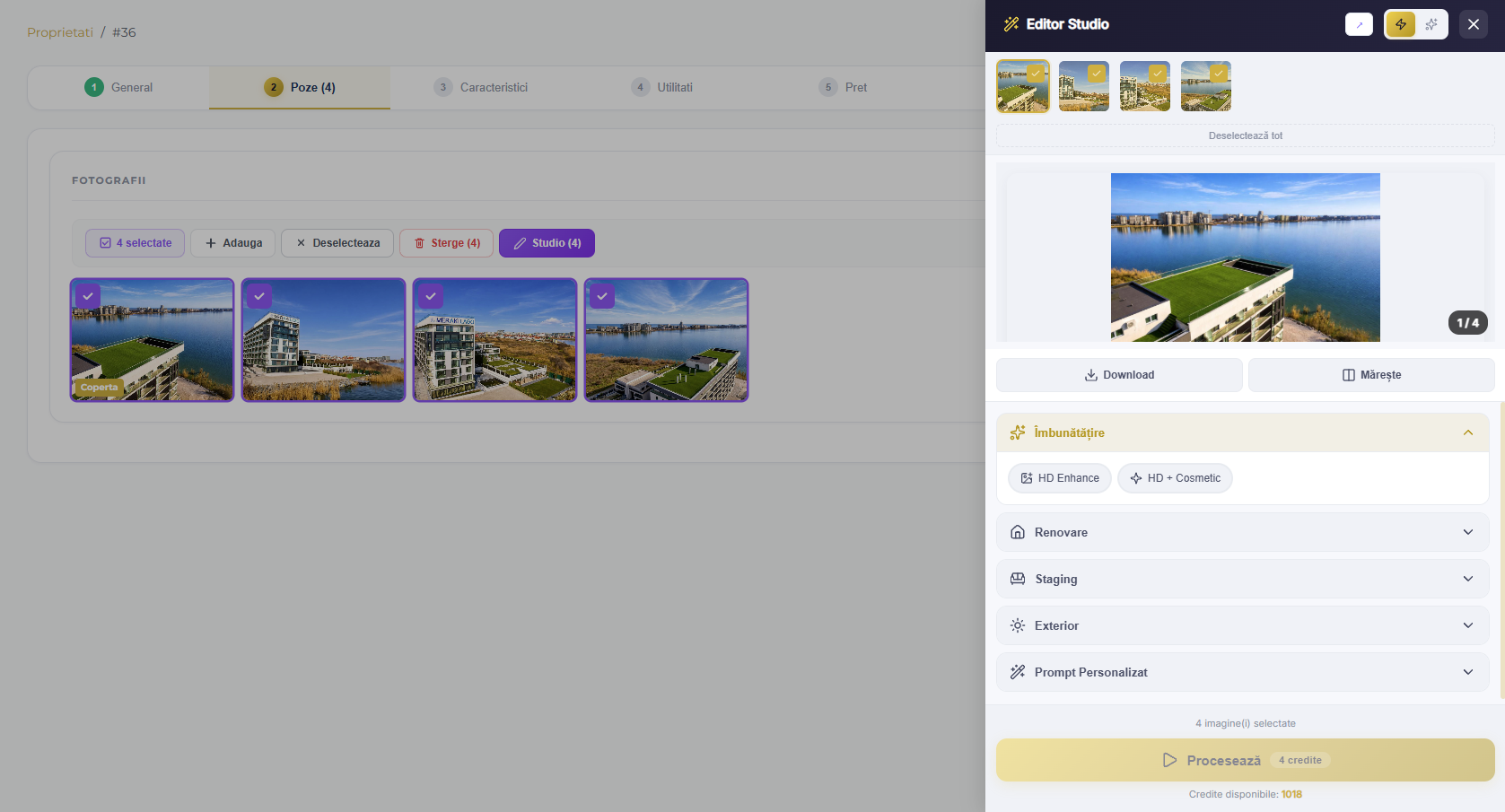Click the Exterior sun icon

coord(1018,625)
